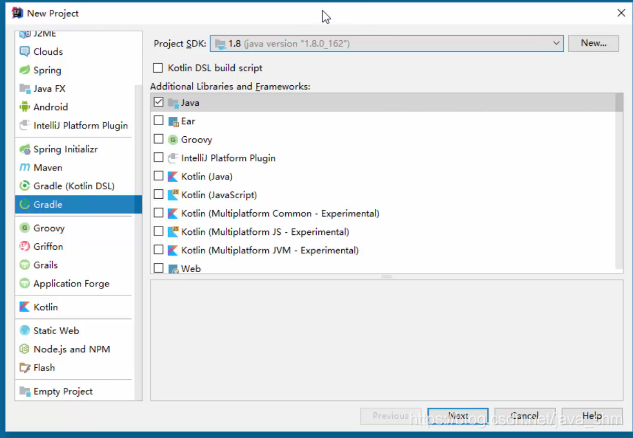The width and height of the screenshot is (633, 438).
Task: Click the Kotlin (JavaScript) framework icon
Action: tap(173, 195)
